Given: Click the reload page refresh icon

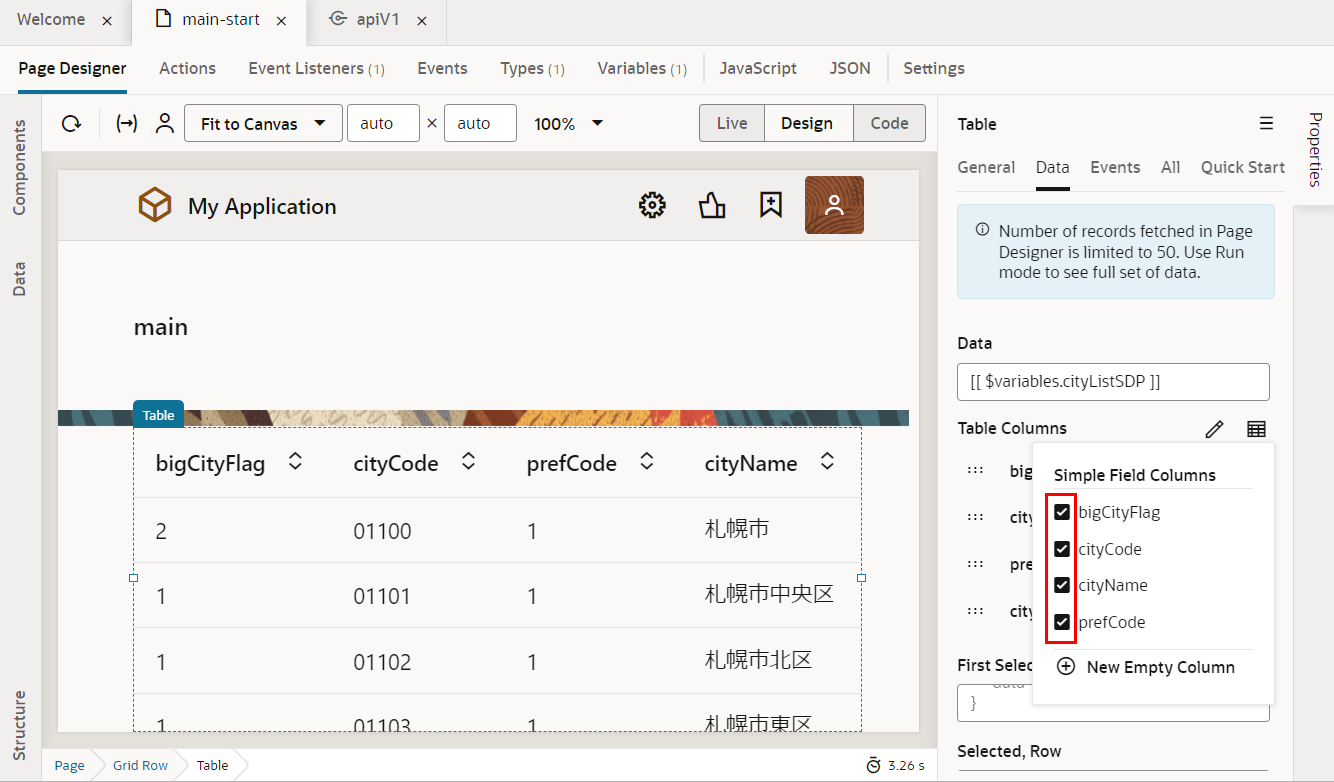Looking at the screenshot, I should (71, 124).
